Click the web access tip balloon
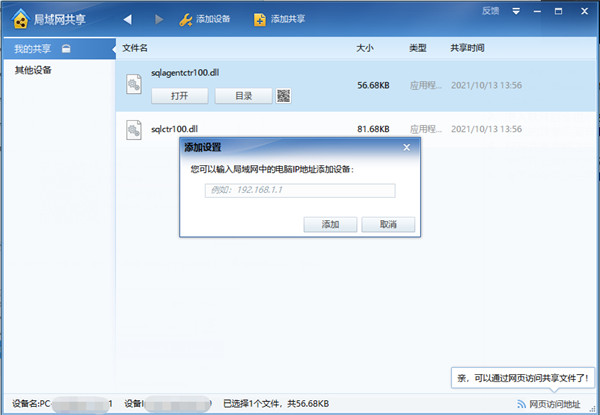Viewport: 600px width, 415px height. (x=523, y=378)
